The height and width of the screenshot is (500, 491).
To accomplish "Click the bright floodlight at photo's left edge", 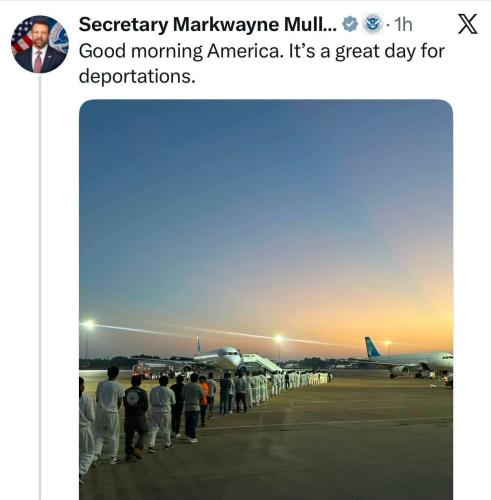I will 88,324.
